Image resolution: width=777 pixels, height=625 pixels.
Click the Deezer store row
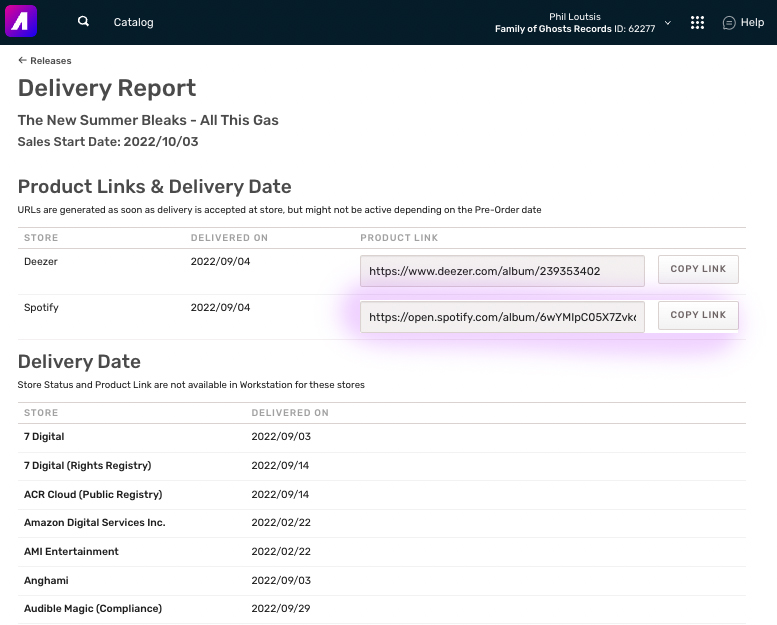pos(41,262)
